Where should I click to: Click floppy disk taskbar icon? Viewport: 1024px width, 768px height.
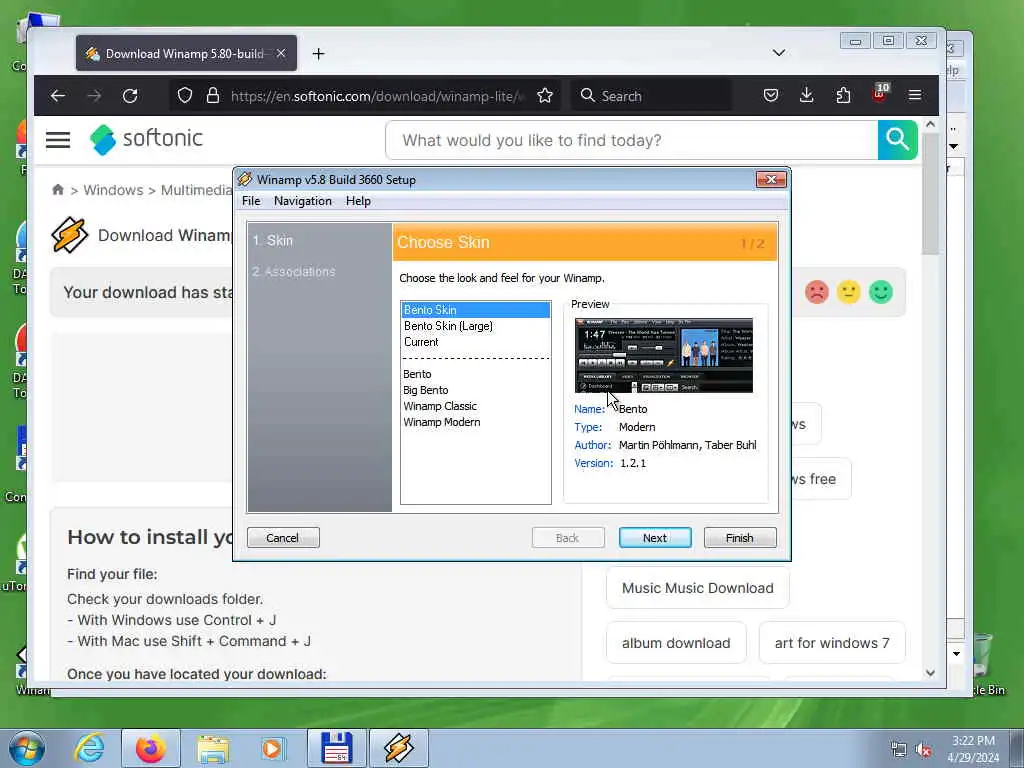click(337, 748)
